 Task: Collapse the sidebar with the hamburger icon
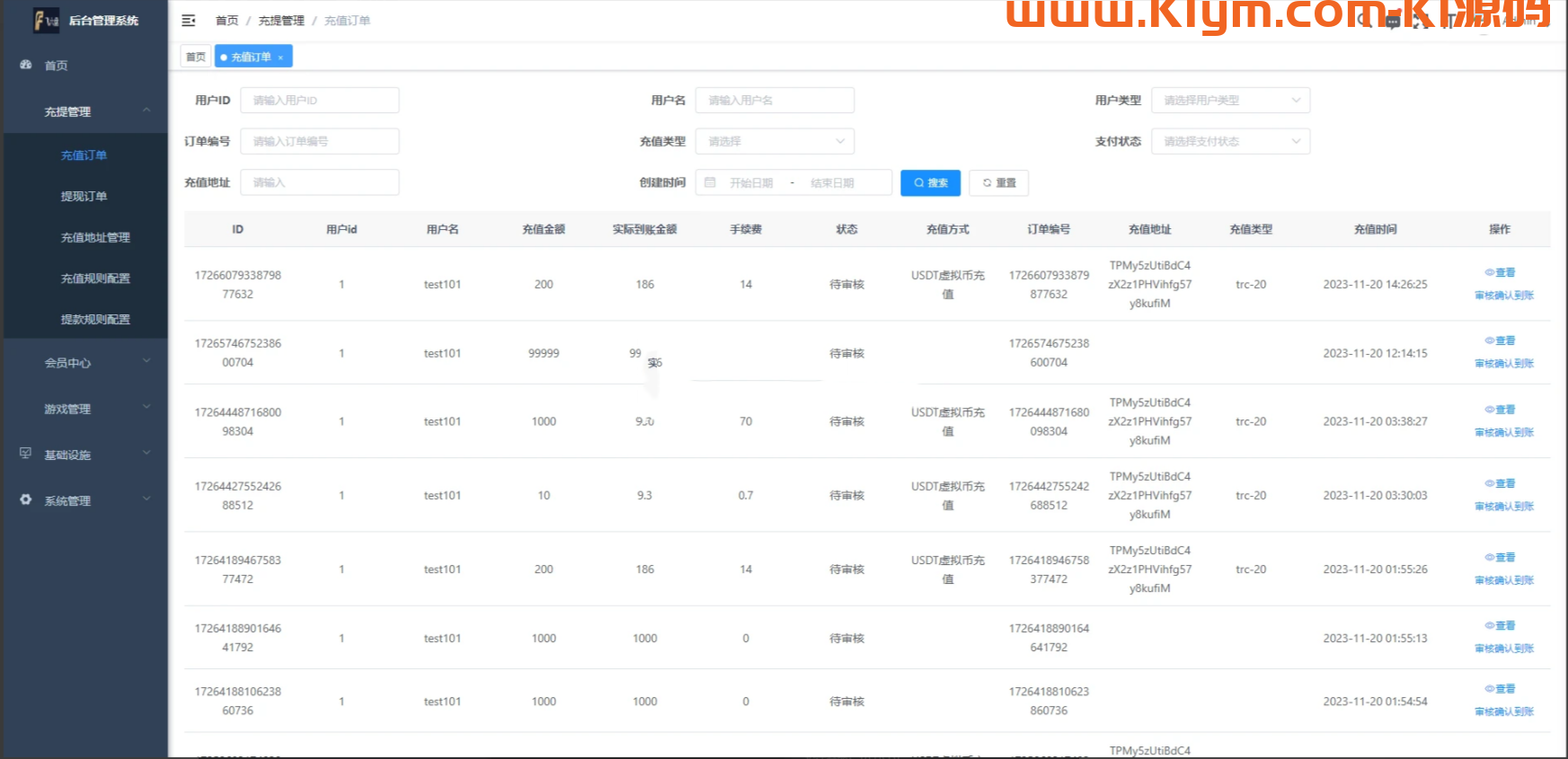pos(189,21)
